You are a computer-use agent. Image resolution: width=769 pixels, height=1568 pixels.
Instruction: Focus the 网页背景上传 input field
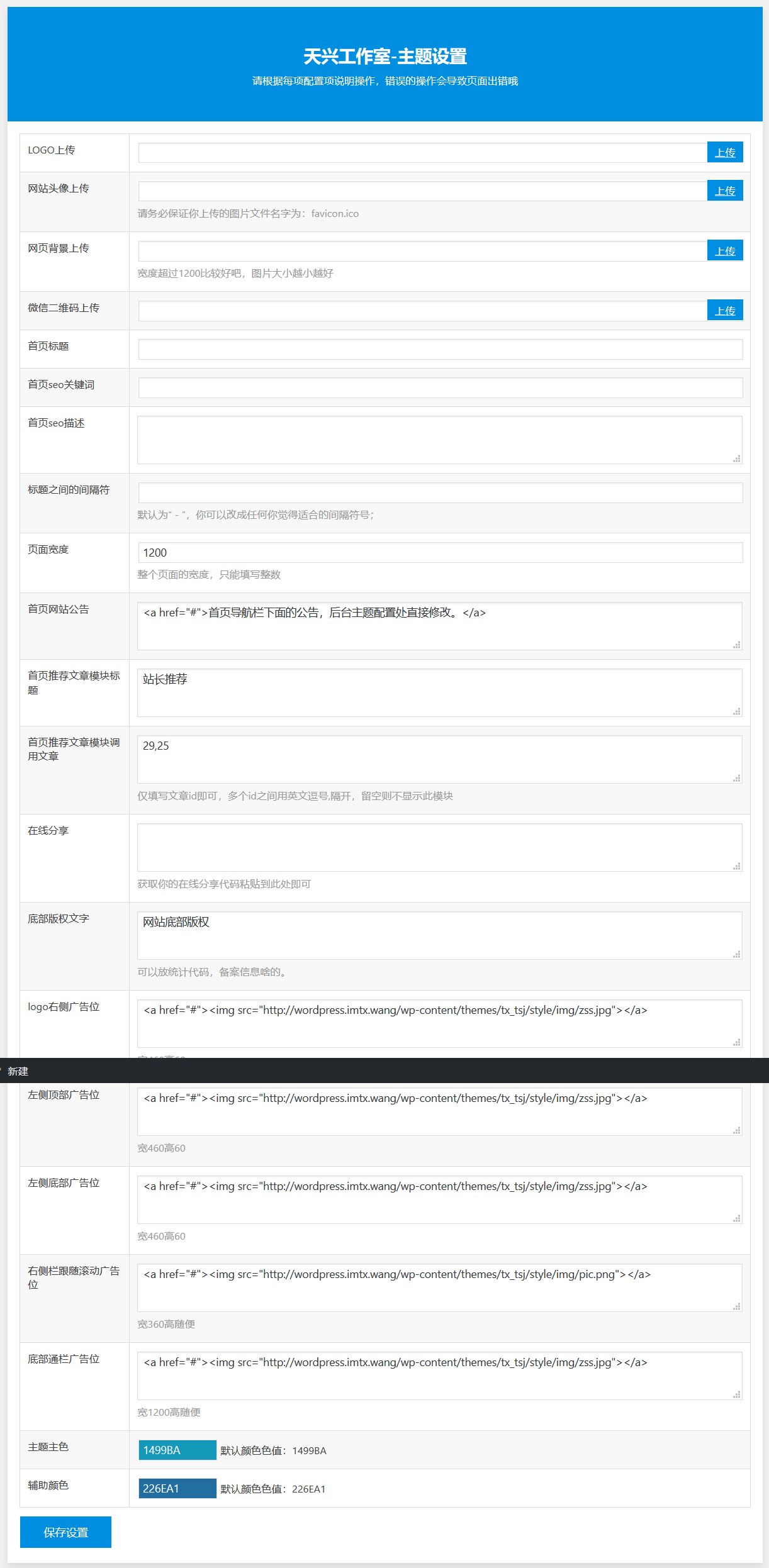pyautogui.click(x=423, y=251)
